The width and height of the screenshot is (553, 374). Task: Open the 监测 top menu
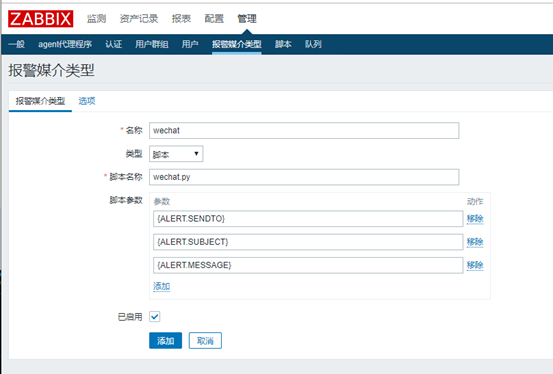coord(96,19)
